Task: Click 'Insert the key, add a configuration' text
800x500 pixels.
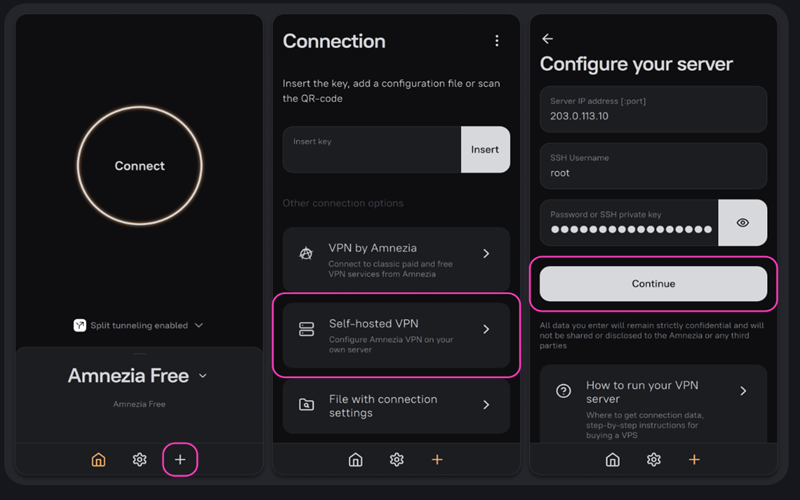Action: tap(391, 91)
